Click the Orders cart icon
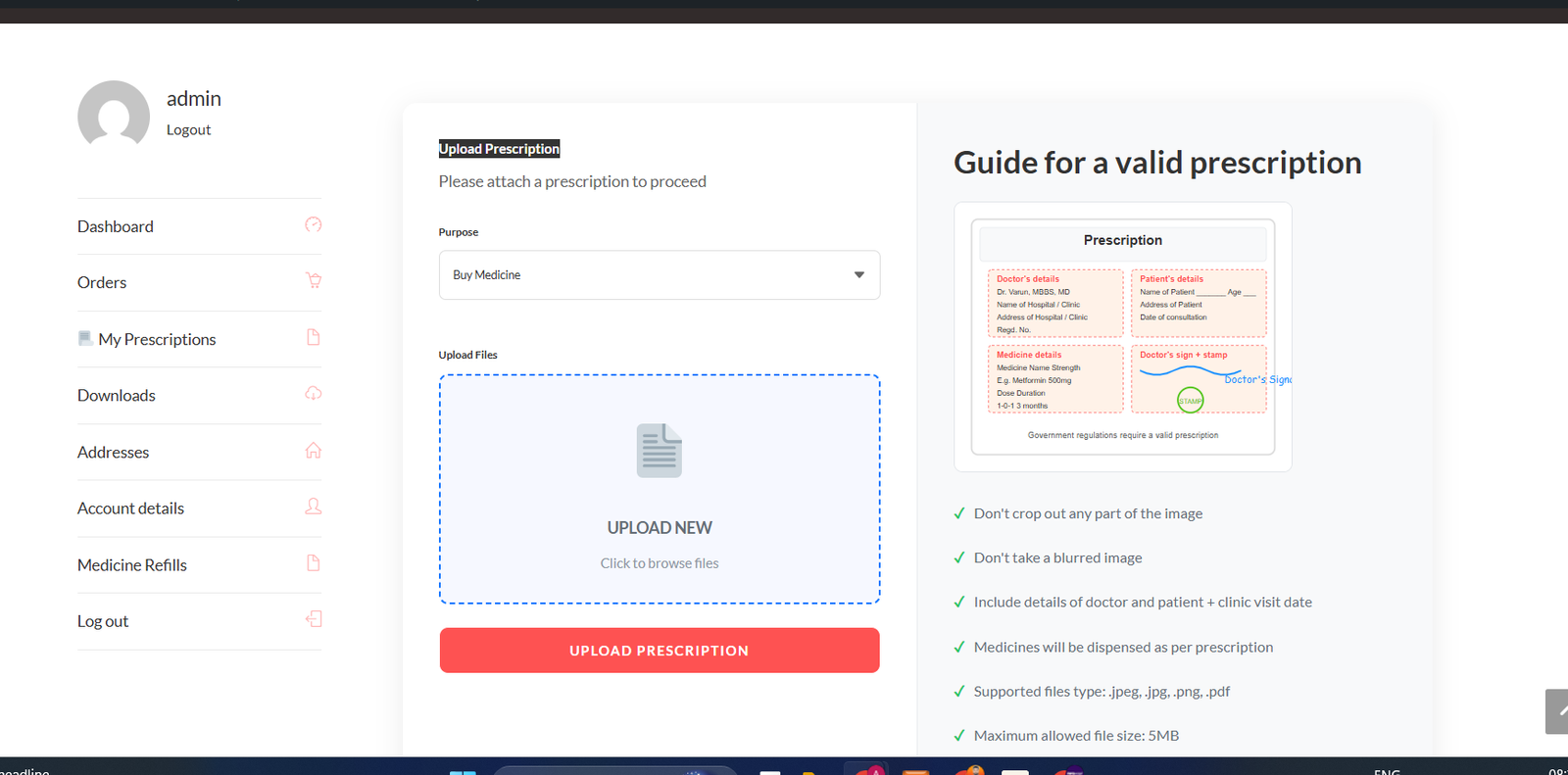Image resolution: width=1568 pixels, height=775 pixels. (x=314, y=280)
